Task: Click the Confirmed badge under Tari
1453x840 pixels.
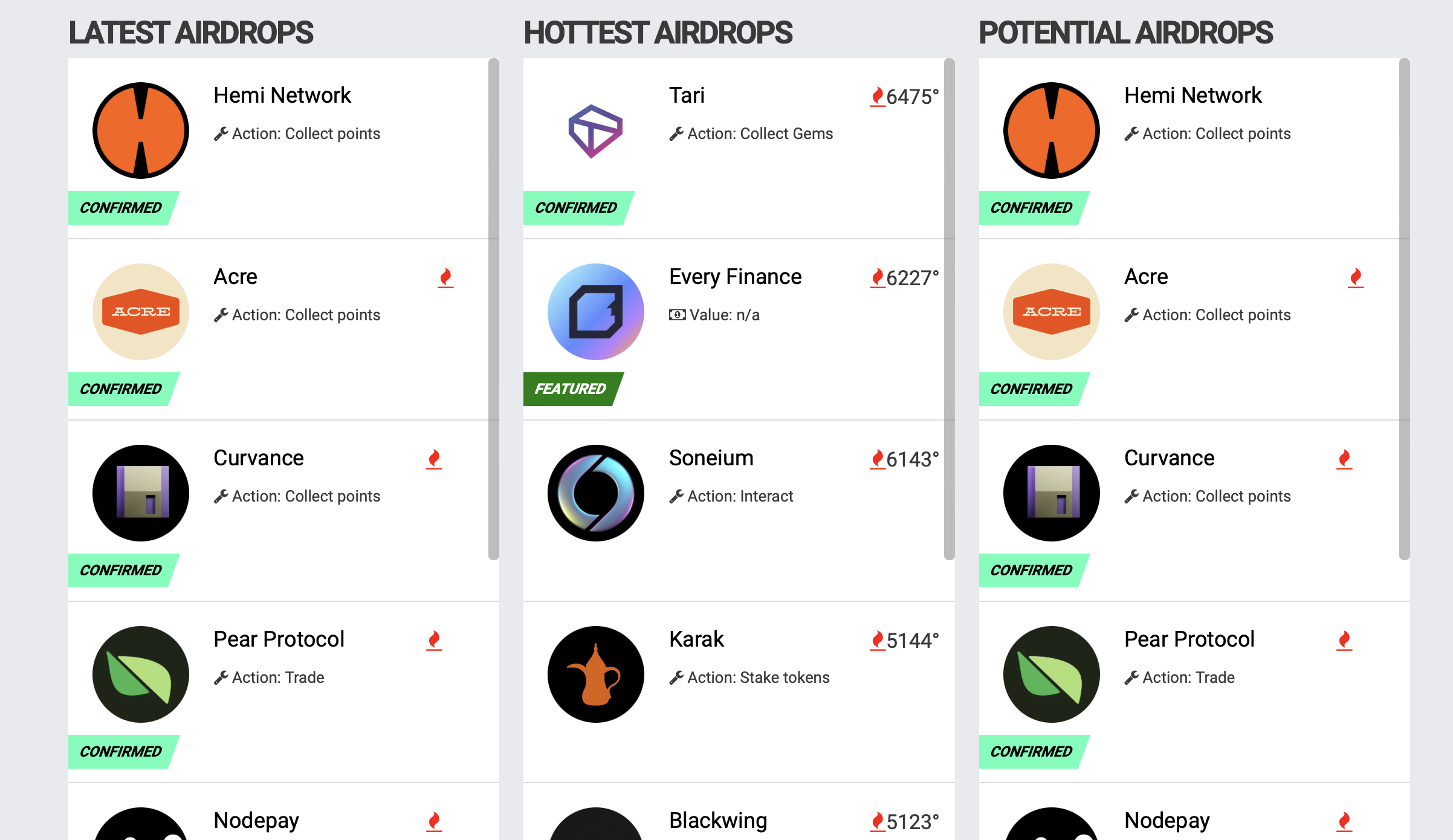Action: coord(576,207)
